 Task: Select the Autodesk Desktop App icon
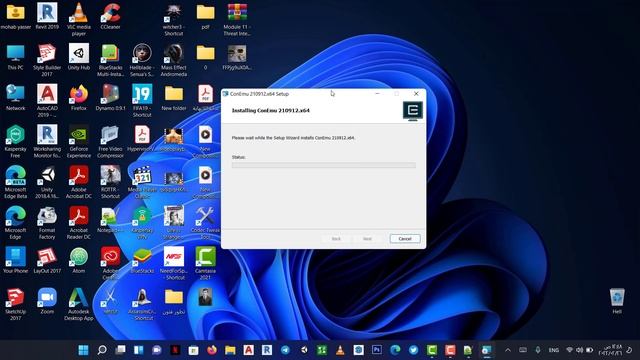click(x=79, y=304)
